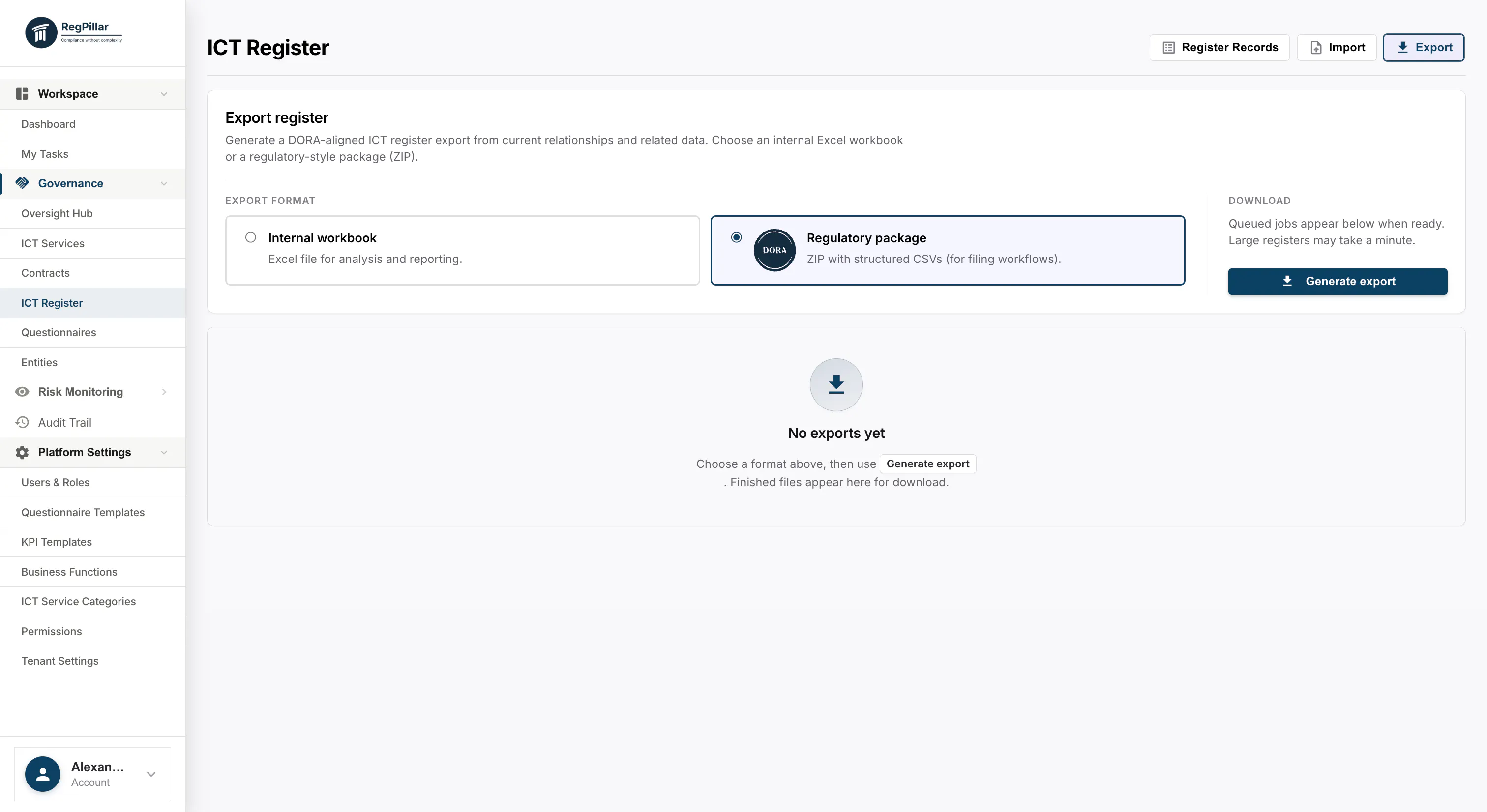Collapse the Governance section chevron
The height and width of the screenshot is (812, 1487).
point(164,183)
